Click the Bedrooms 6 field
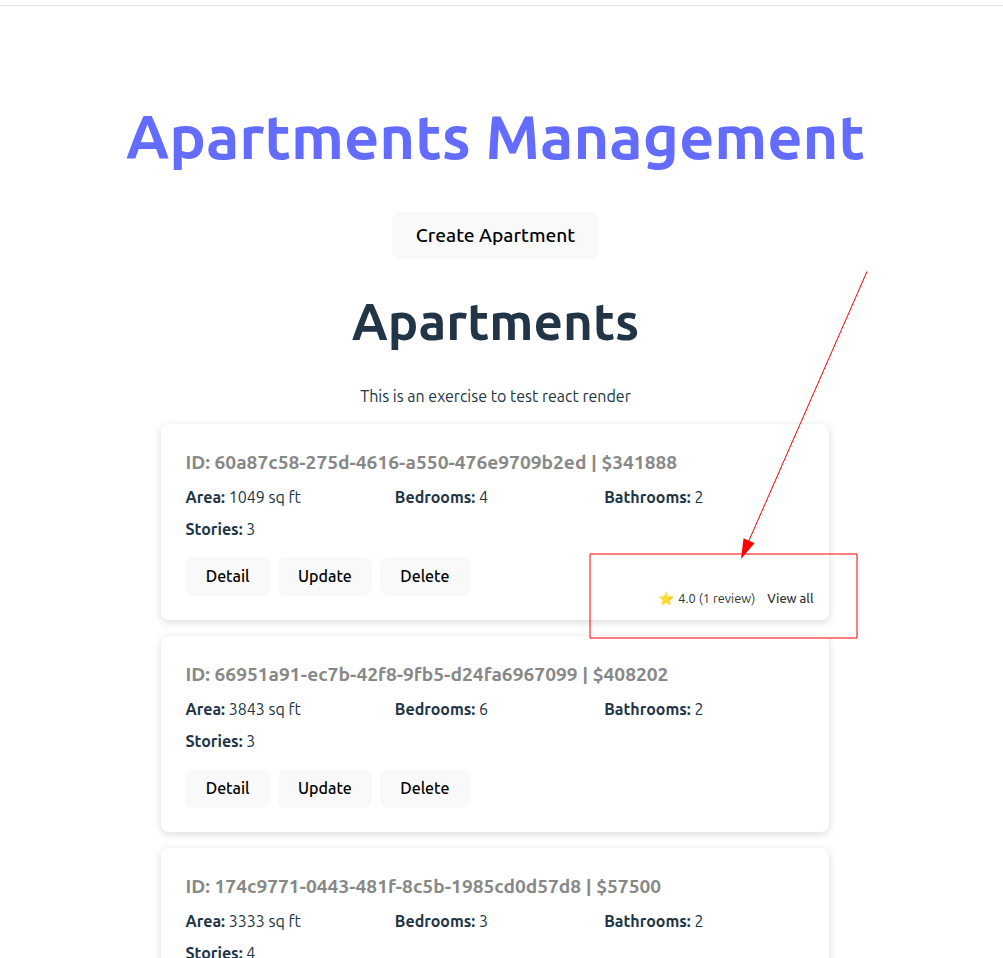The width and height of the screenshot is (1003, 958). tap(441, 709)
